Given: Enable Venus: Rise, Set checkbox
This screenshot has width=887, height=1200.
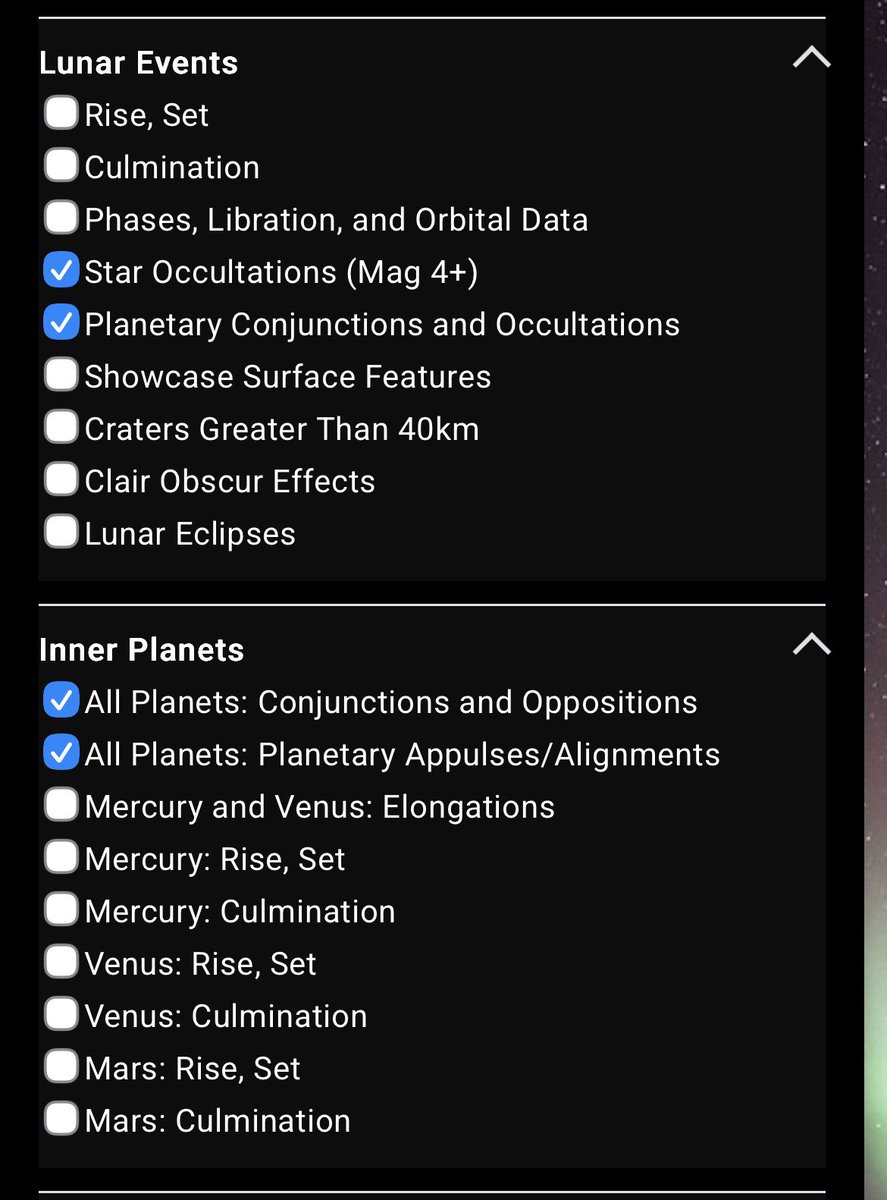Looking at the screenshot, I should [x=61, y=961].
